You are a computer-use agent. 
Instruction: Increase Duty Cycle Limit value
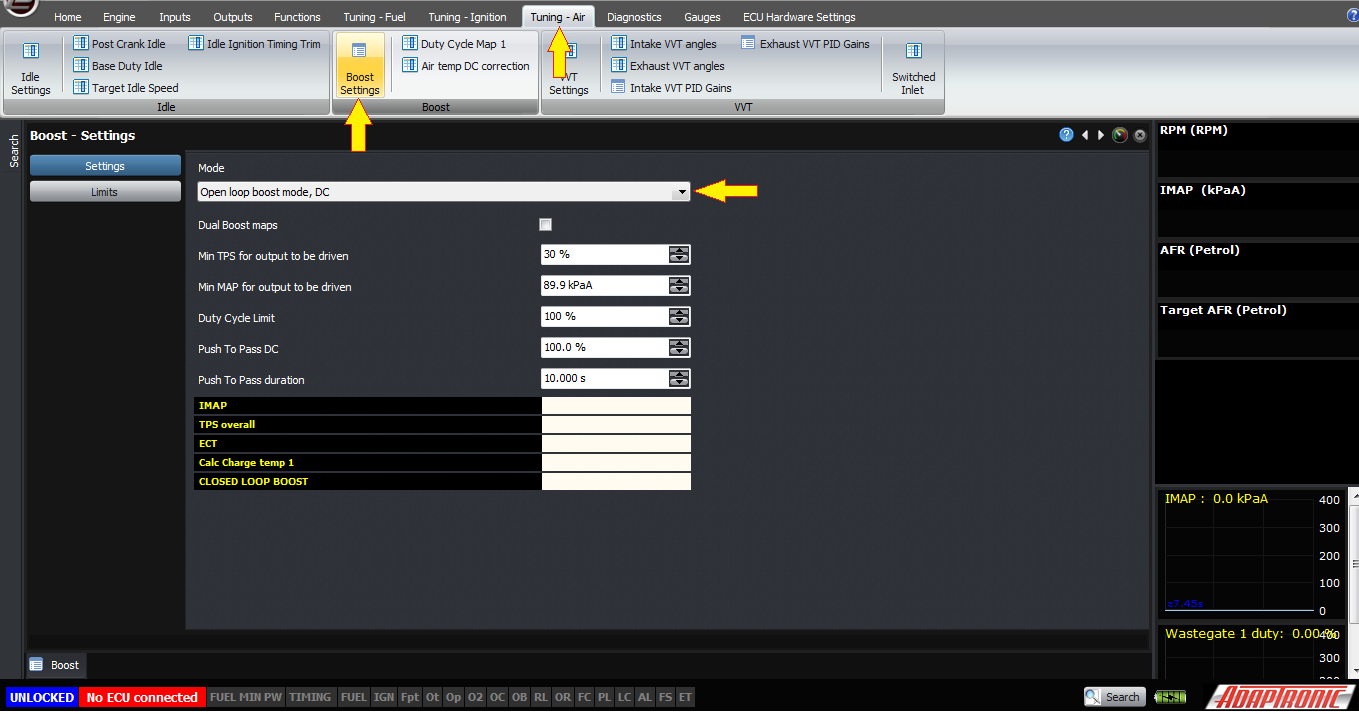click(x=679, y=312)
